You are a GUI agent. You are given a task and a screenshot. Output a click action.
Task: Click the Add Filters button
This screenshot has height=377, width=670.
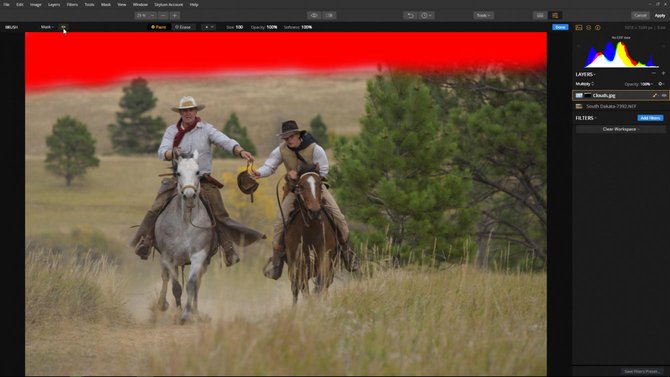click(650, 118)
